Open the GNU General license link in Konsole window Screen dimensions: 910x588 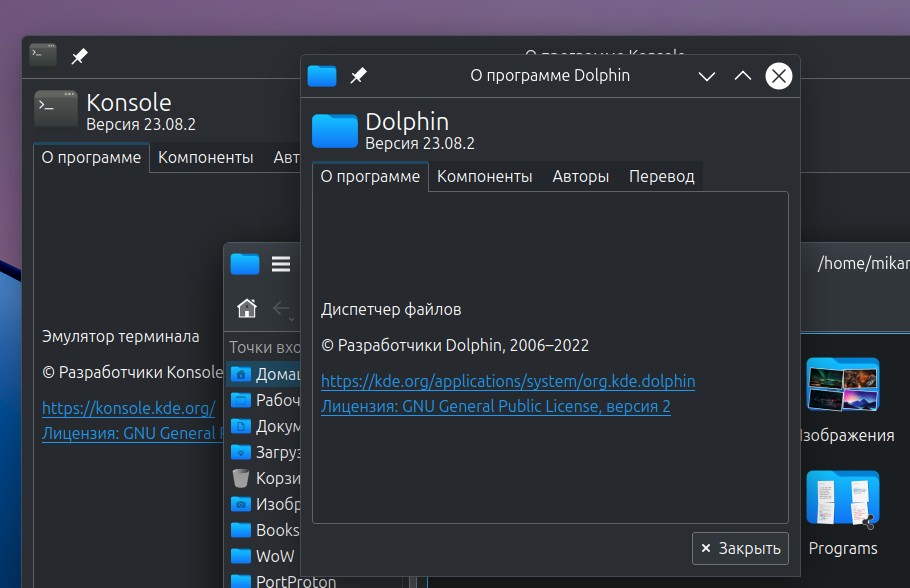pyautogui.click(x=132, y=433)
